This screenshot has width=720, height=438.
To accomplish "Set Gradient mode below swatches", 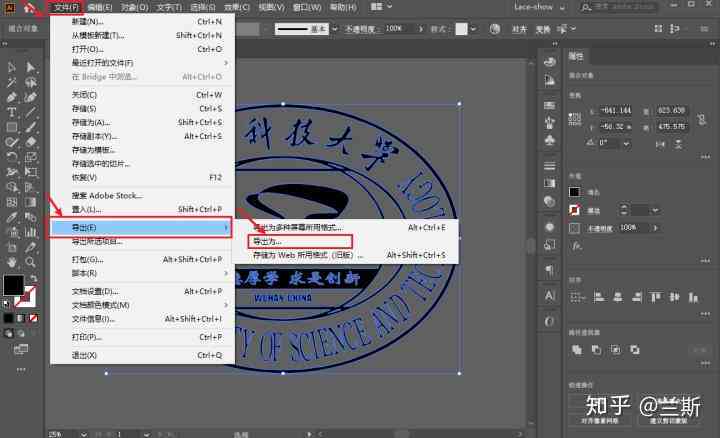I will pyautogui.click(x=21, y=318).
